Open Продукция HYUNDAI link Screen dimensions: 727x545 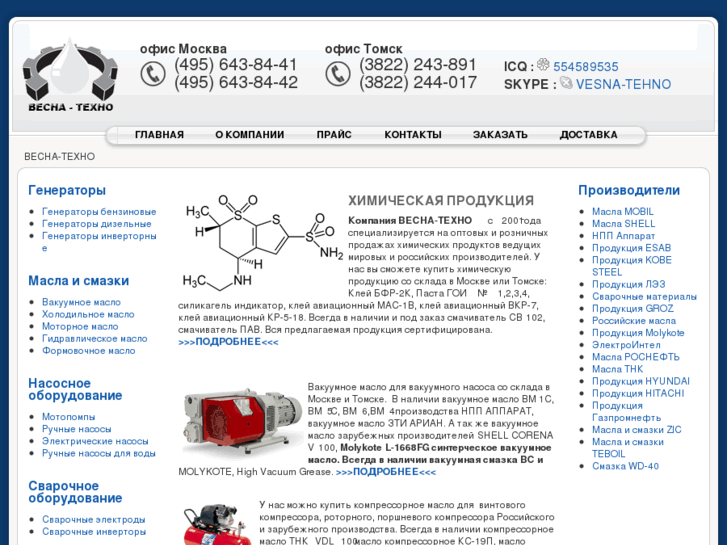[x=641, y=381]
